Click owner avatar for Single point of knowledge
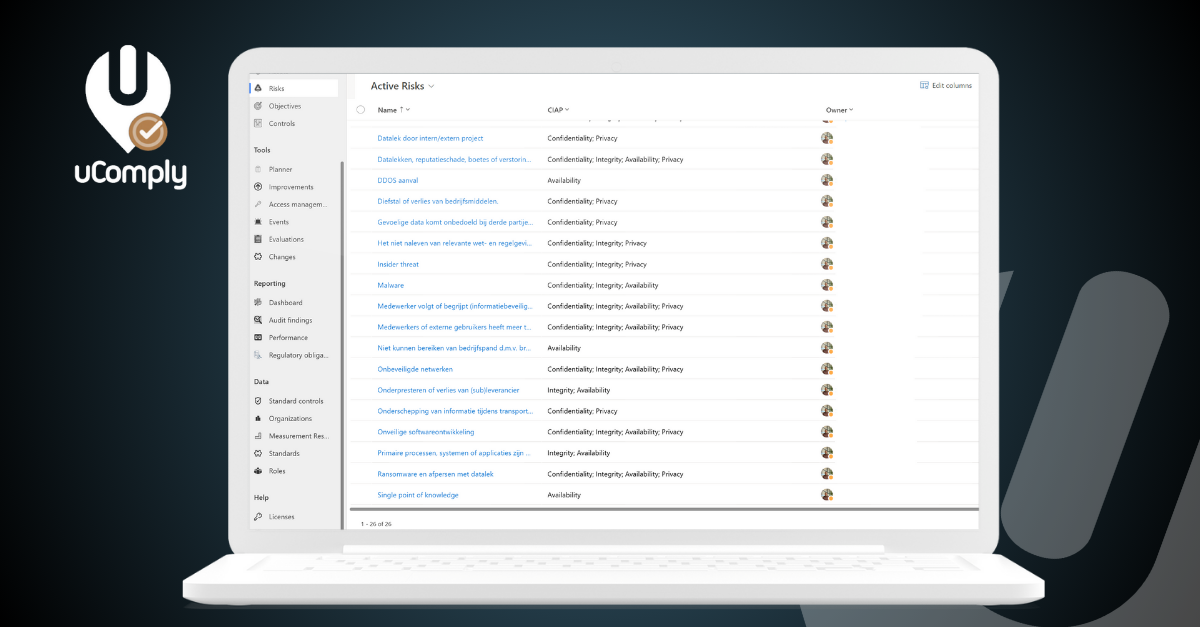Screen dimensions: 1200x627 827,495
